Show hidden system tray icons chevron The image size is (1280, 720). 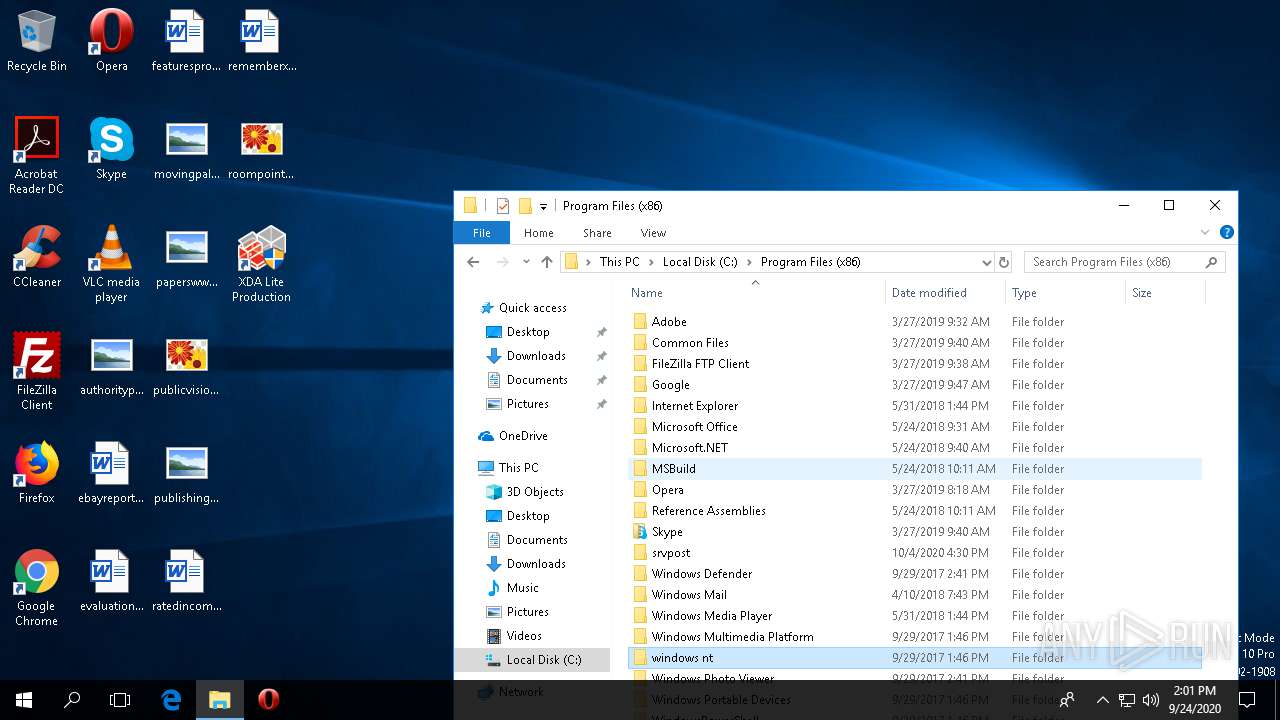point(1102,700)
